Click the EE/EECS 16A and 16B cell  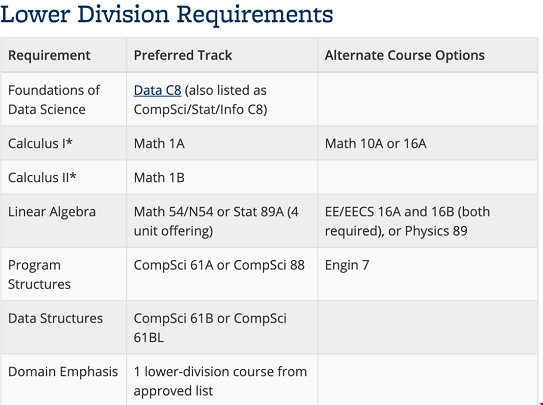click(427, 221)
